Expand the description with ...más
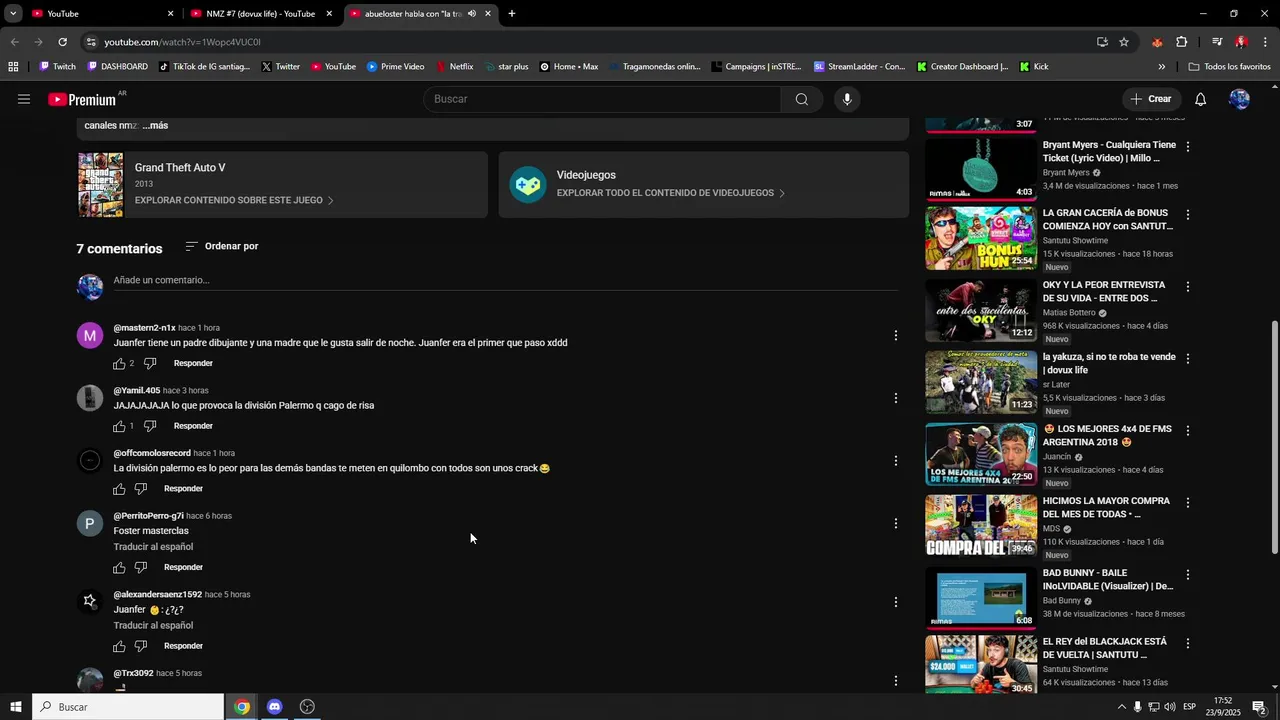This screenshot has width=1280, height=720. click(155, 126)
